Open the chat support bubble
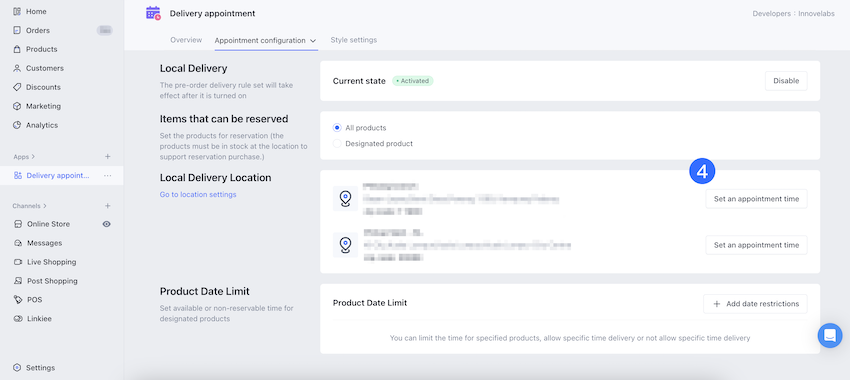This screenshot has width=850, height=380. [829, 336]
